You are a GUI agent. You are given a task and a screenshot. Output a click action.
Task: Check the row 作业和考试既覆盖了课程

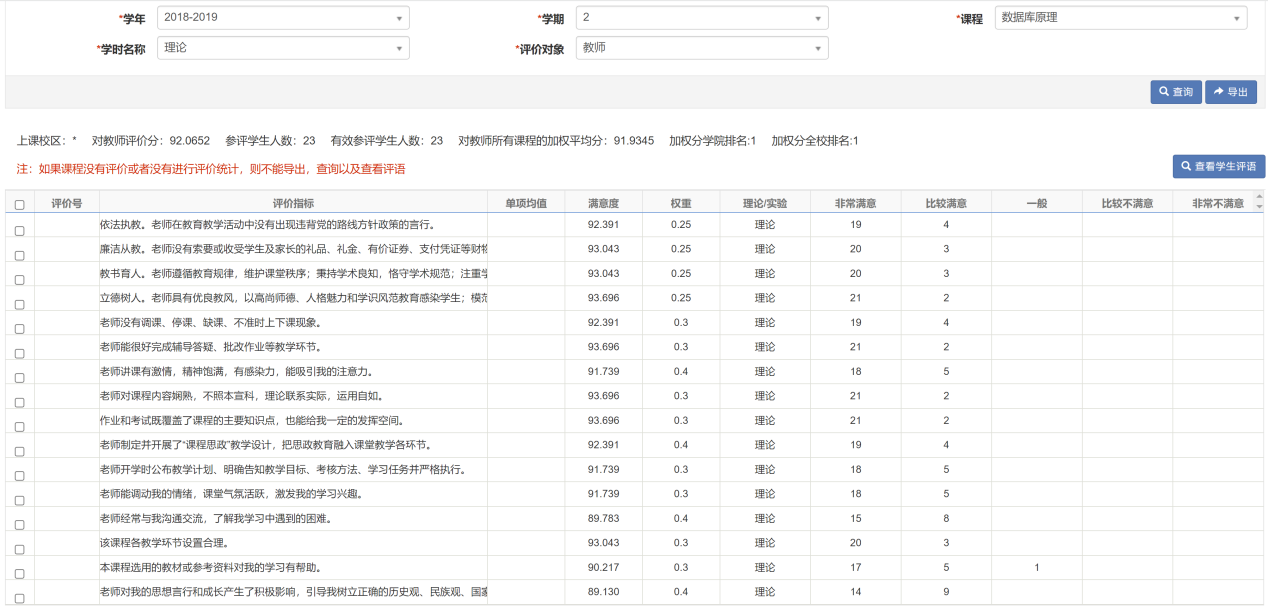click(19, 426)
